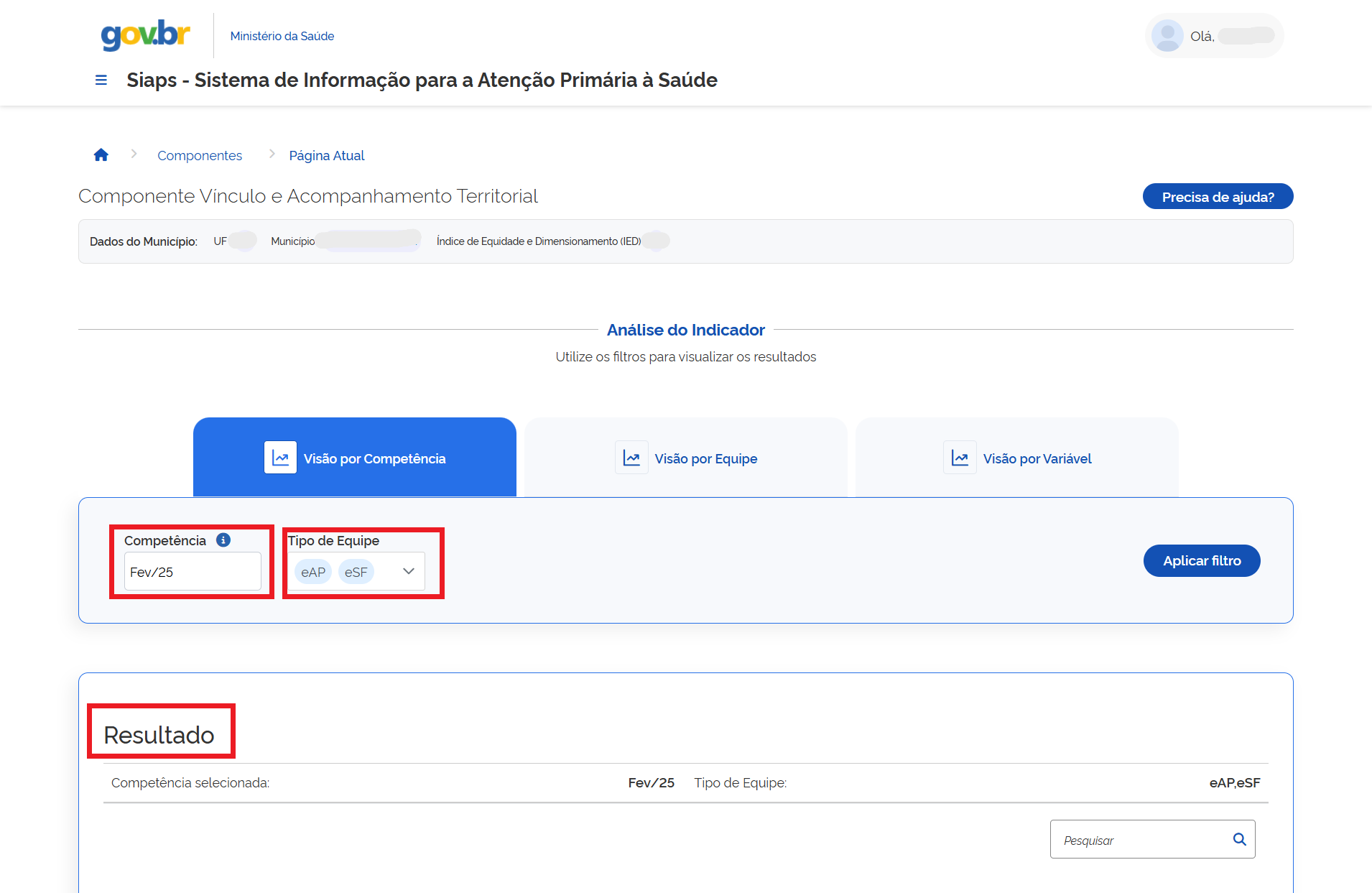Click chart icon on Visão por Variável
The height and width of the screenshot is (893, 1372).
click(960, 458)
